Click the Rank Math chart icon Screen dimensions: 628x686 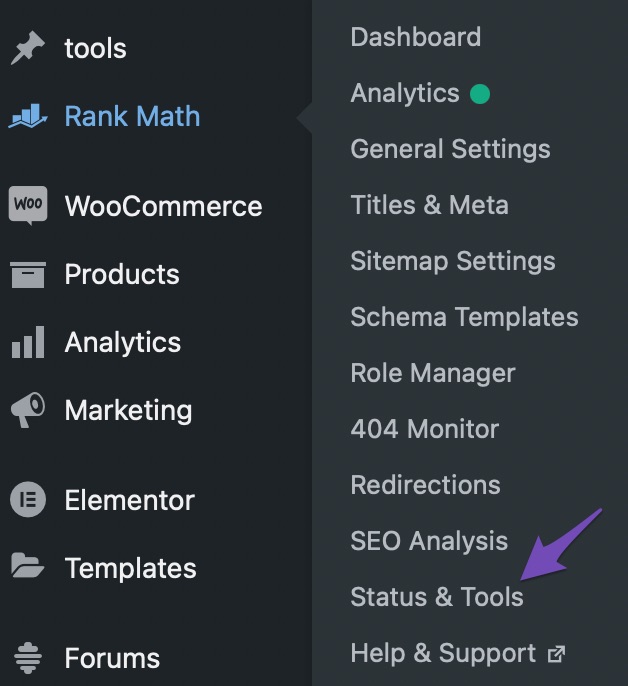click(x=28, y=117)
